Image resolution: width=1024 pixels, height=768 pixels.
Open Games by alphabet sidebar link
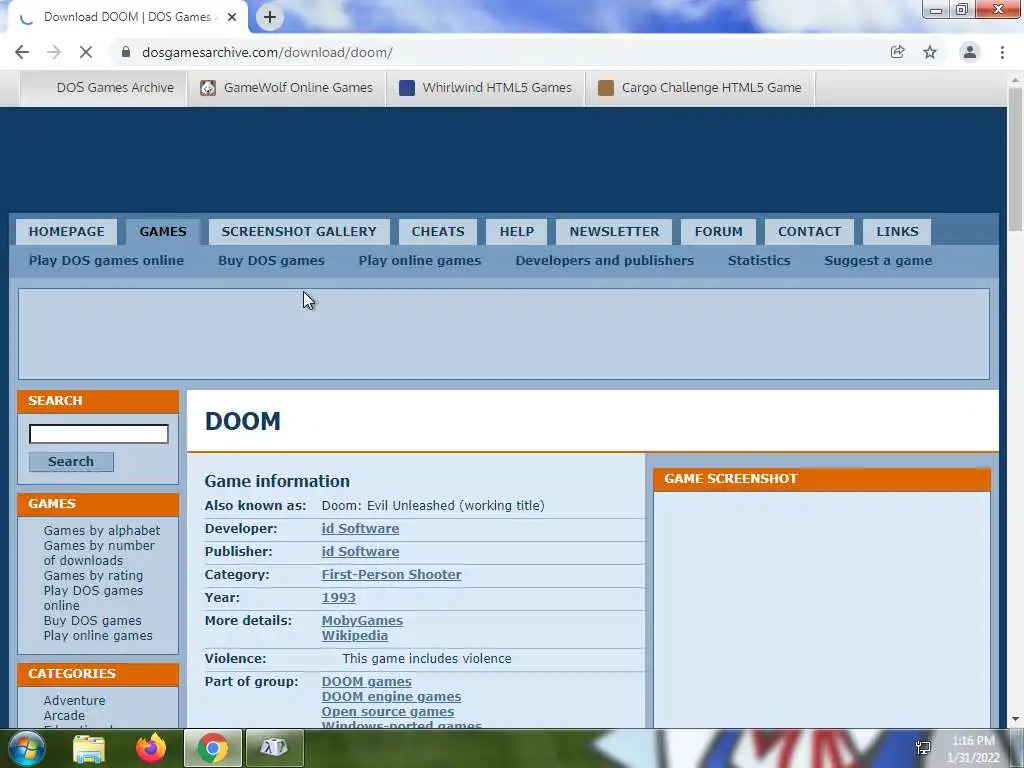pos(102,530)
